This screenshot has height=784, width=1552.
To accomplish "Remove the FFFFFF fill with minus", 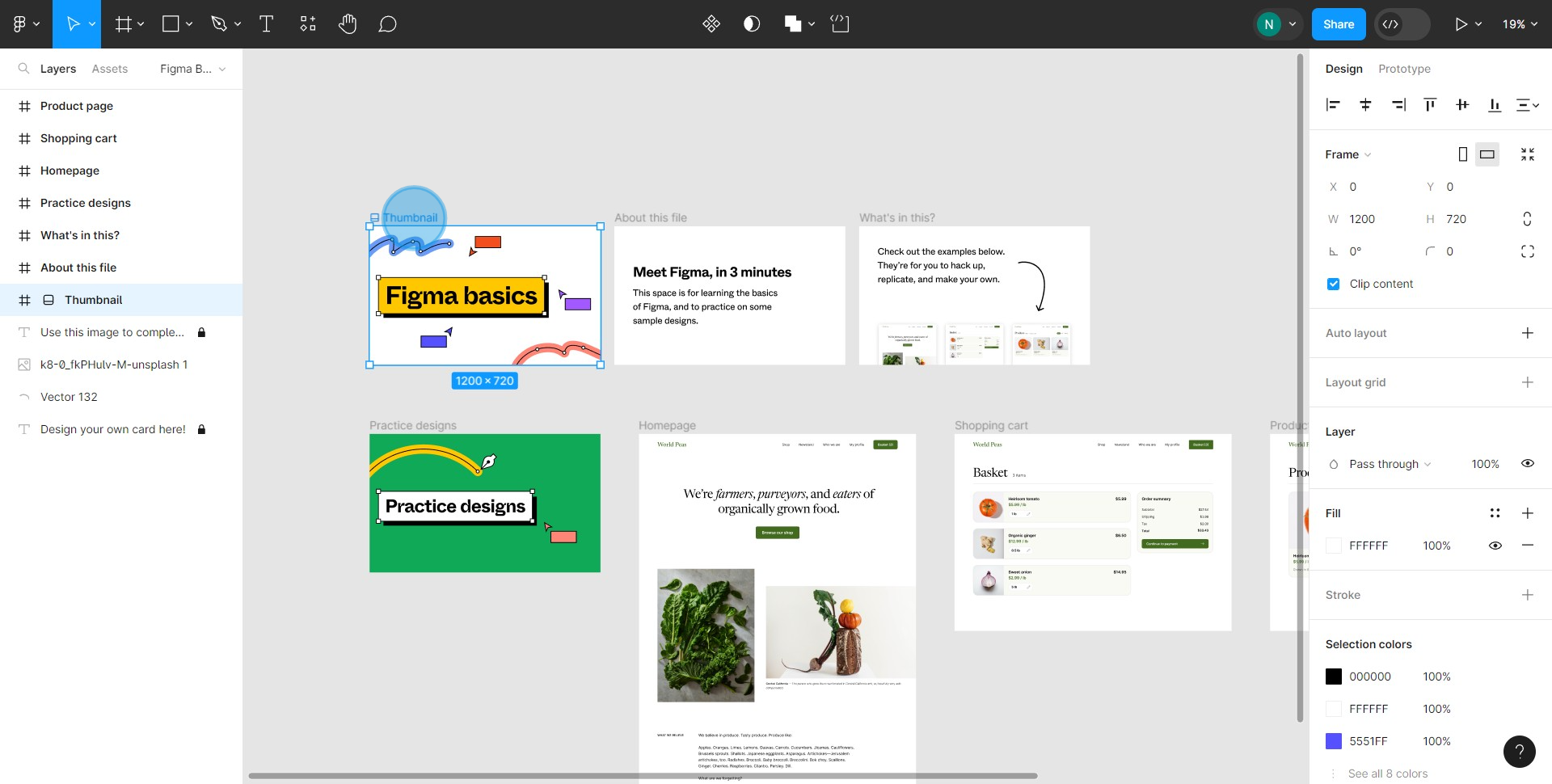I will [1527, 546].
